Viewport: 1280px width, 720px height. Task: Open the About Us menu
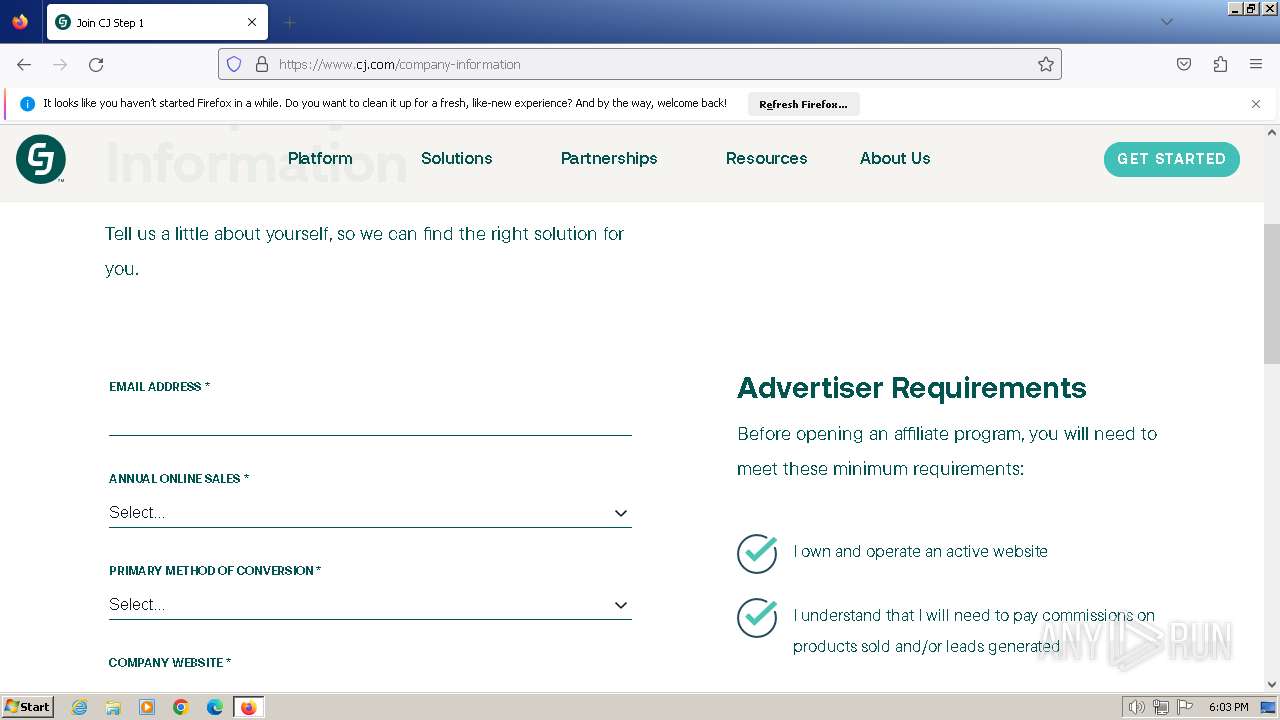click(895, 158)
